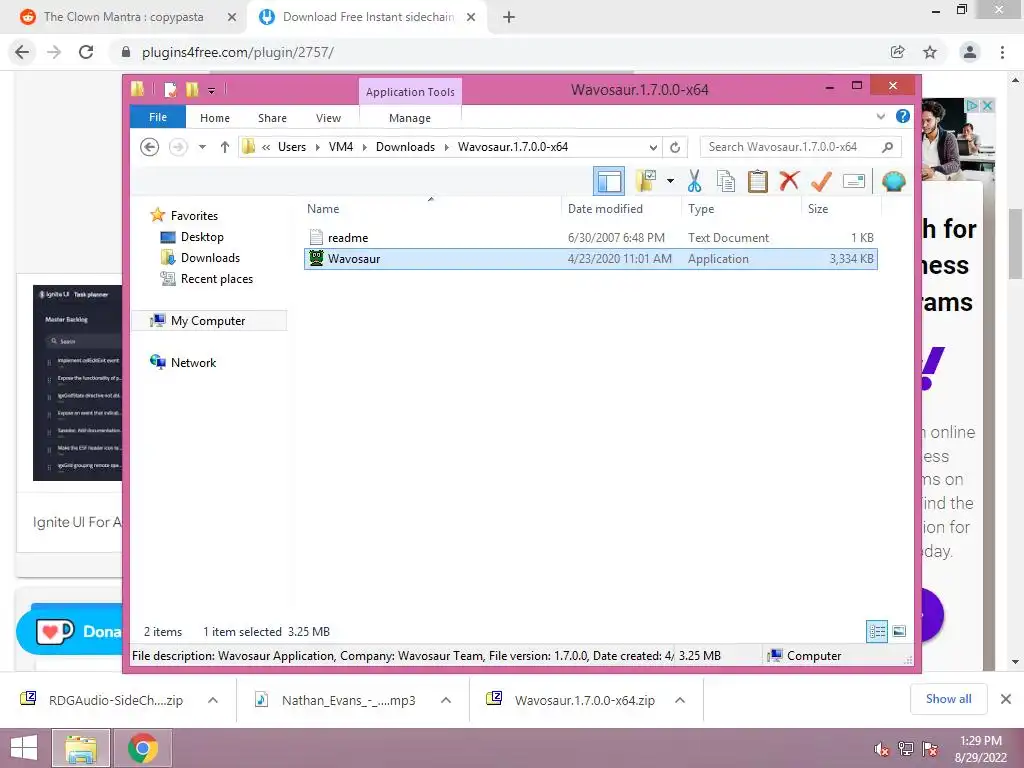
Task: Bookmark this page star icon
Action: (930, 52)
